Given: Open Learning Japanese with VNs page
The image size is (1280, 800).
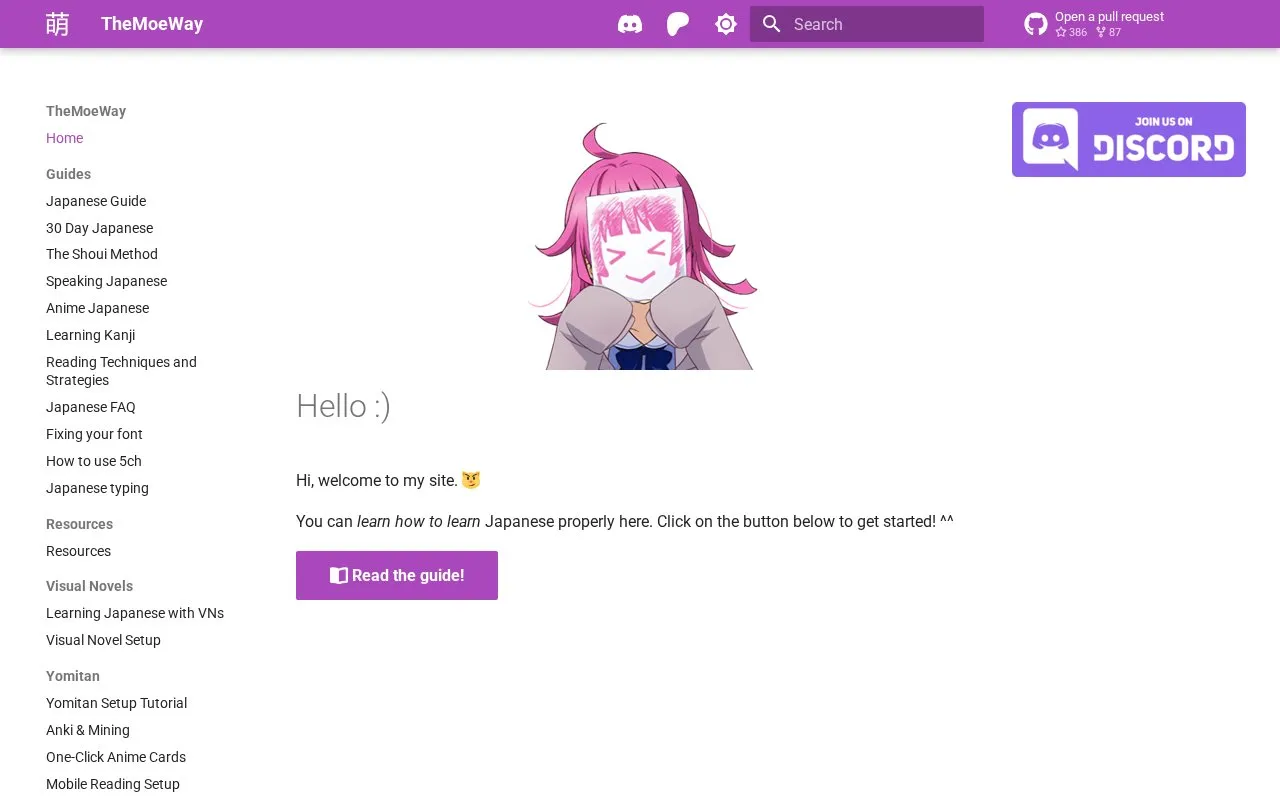Looking at the screenshot, I should coord(135,613).
